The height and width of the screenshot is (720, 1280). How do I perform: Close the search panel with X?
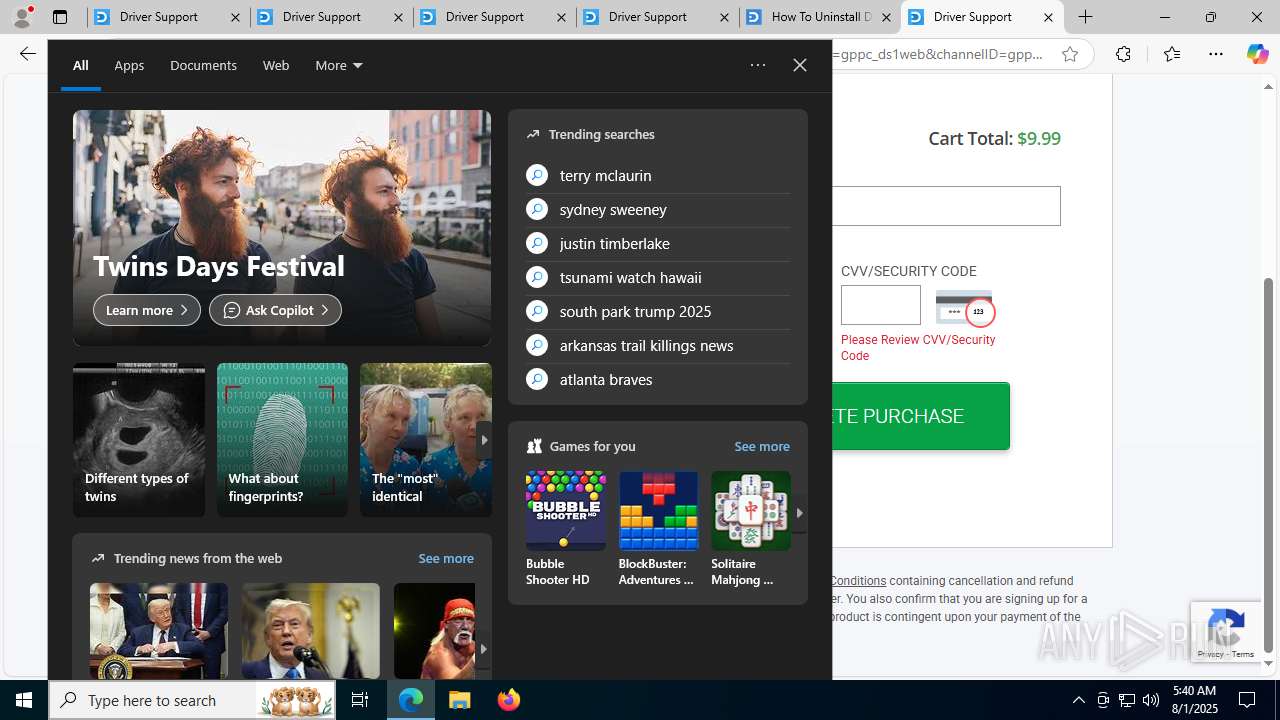(x=799, y=65)
